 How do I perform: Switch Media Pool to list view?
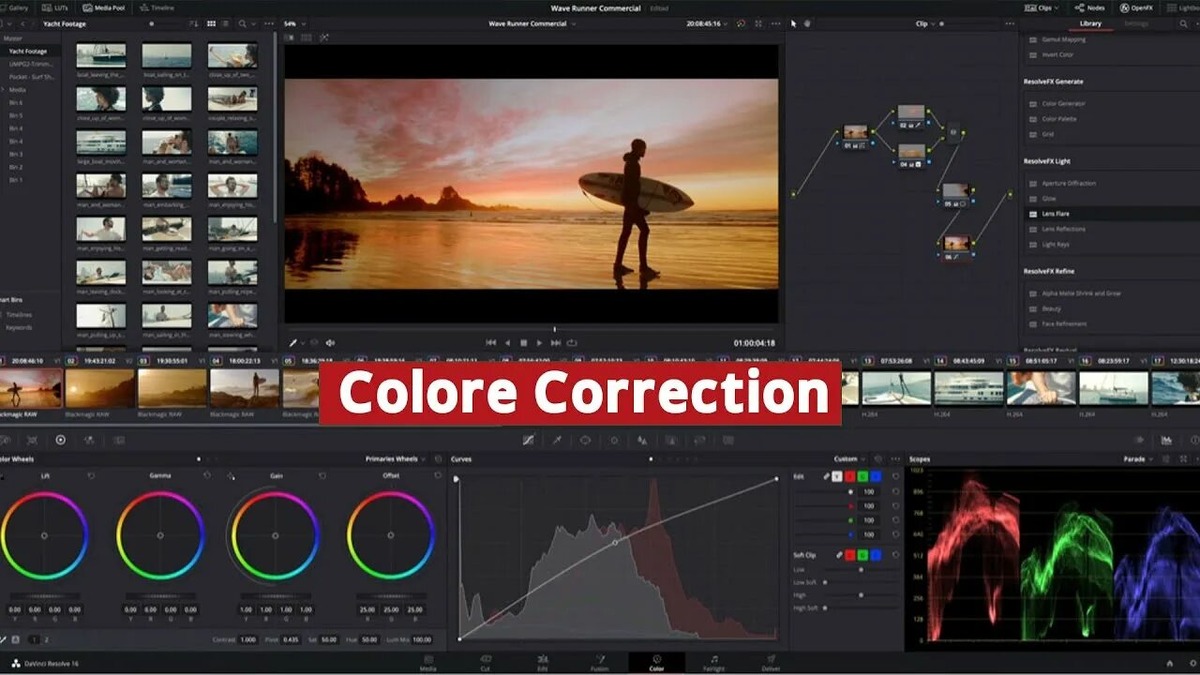[x=224, y=23]
